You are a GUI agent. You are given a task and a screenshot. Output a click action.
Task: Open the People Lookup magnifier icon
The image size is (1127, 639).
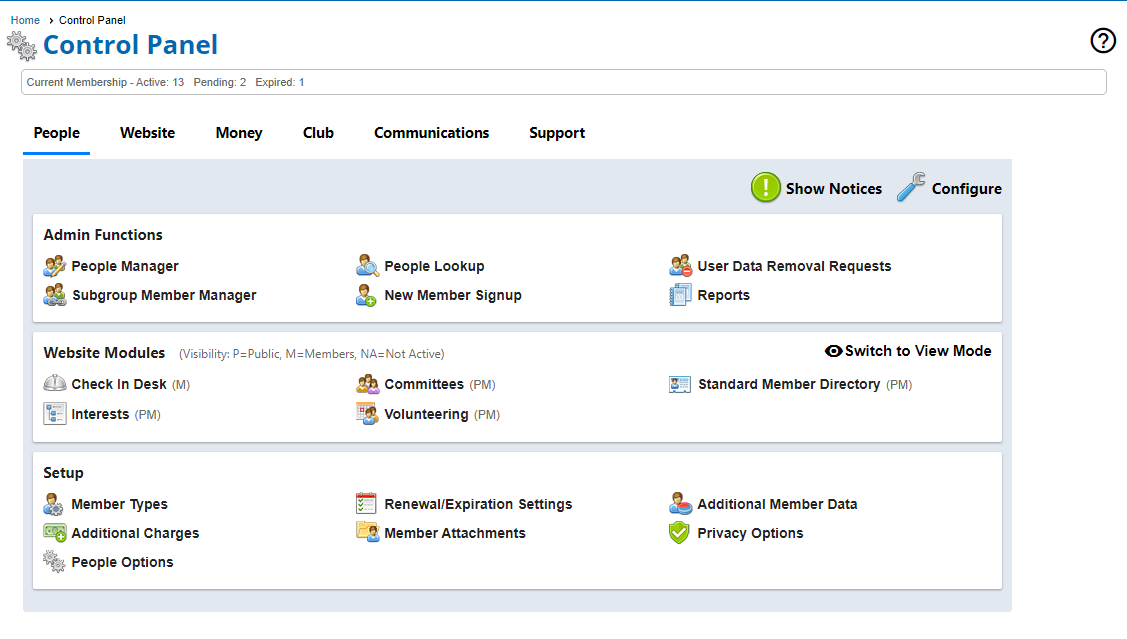tap(367, 266)
